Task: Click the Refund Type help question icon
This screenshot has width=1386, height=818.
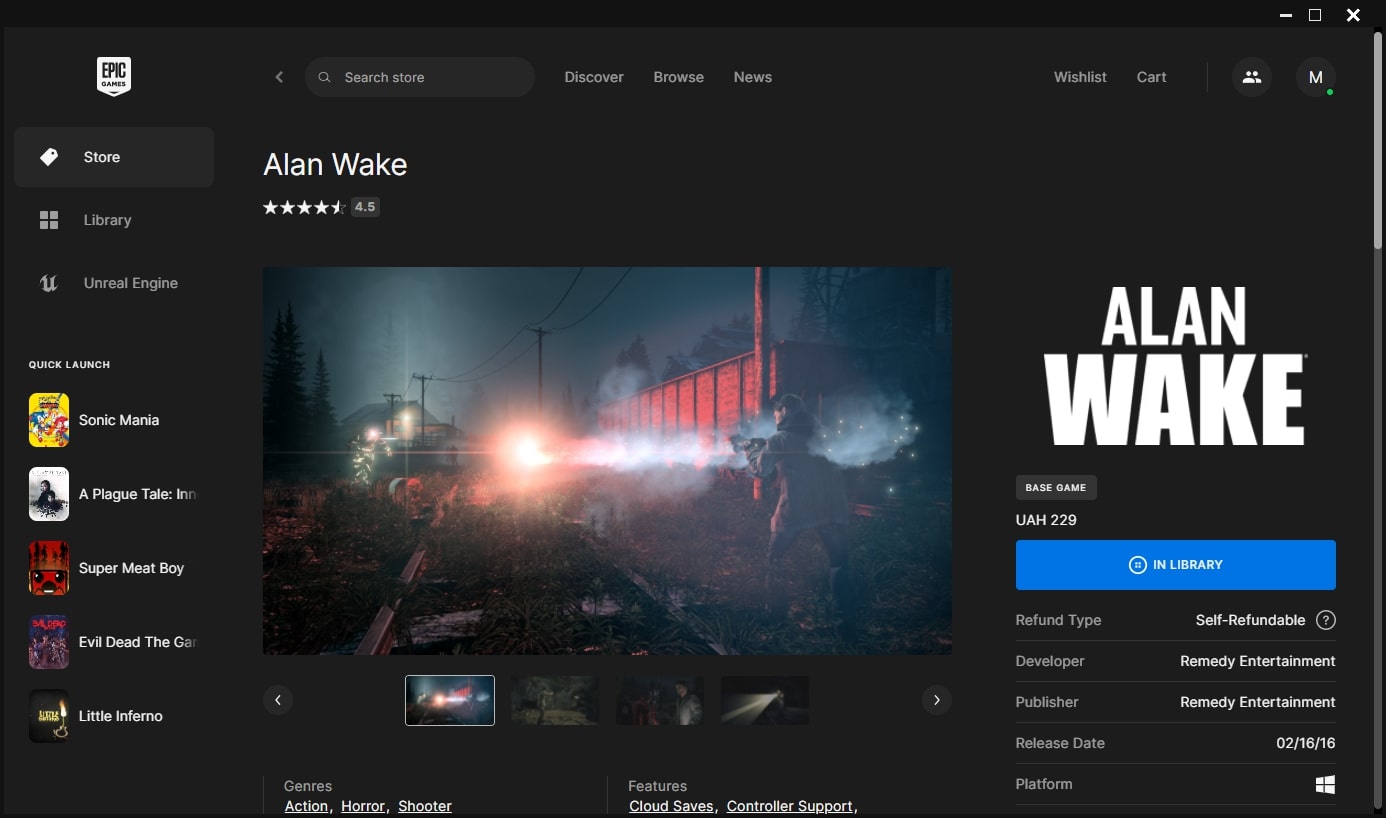Action: tap(1326, 620)
